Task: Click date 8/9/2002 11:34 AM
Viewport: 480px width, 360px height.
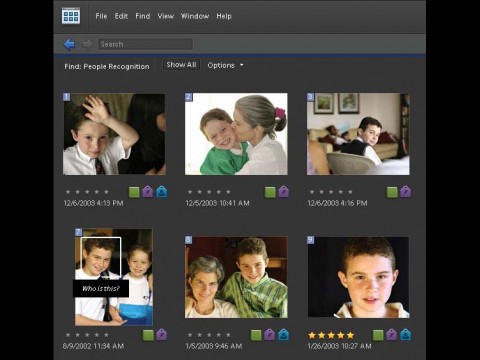Action: point(93,346)
